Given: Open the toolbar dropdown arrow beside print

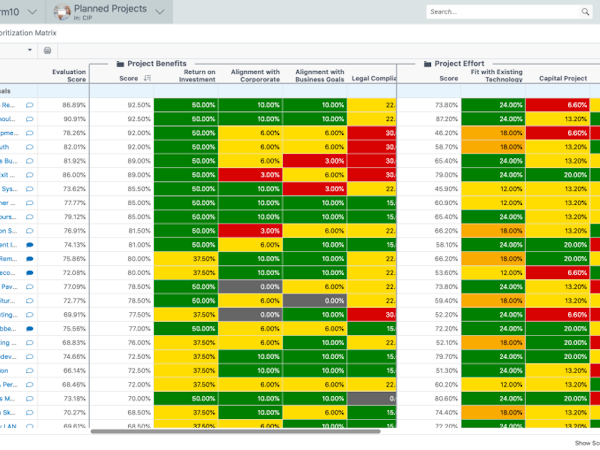Looking at the screenshot, I should (30, 50).
